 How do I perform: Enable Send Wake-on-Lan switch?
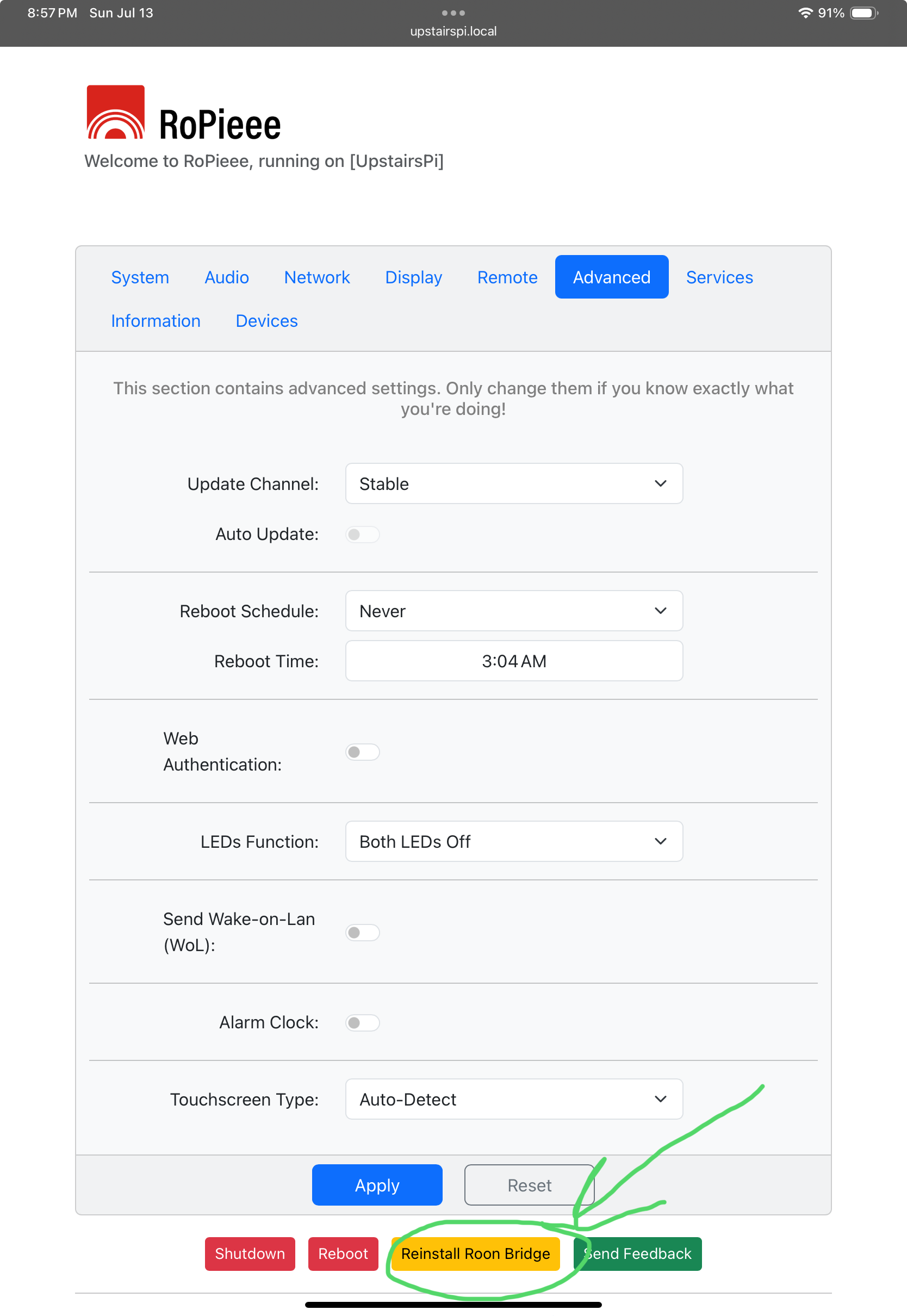[362, 932]
